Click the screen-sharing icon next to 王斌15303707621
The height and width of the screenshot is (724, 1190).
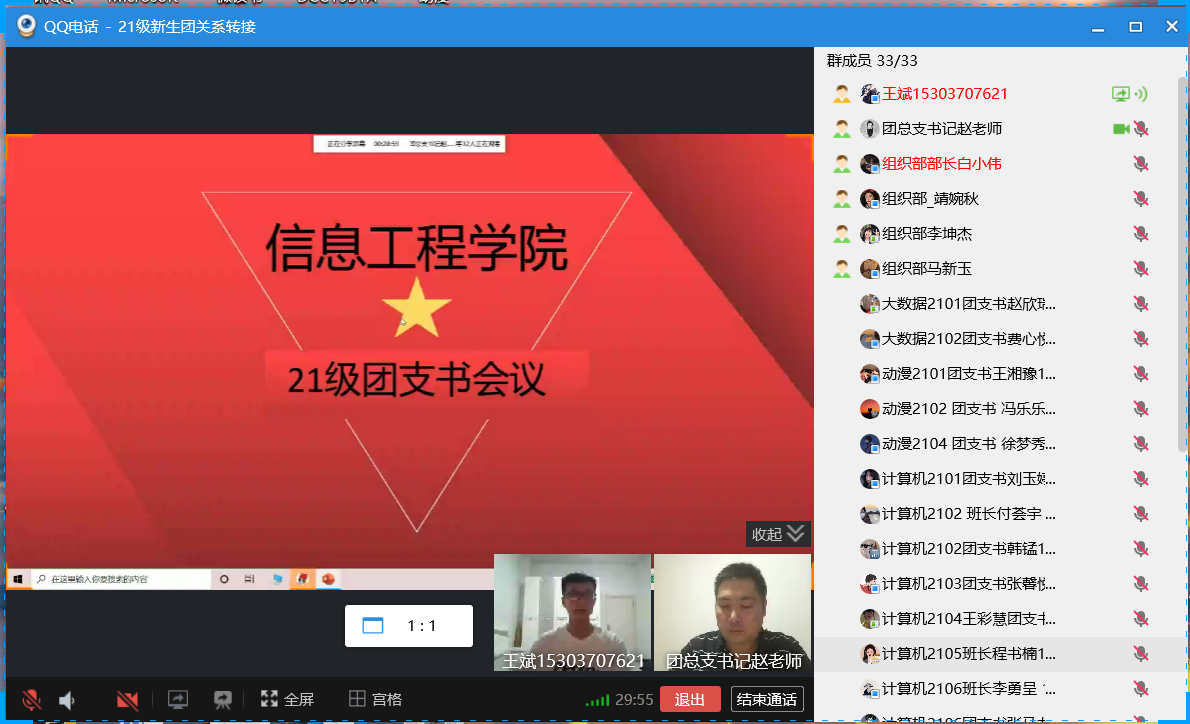pos(1121,94)
